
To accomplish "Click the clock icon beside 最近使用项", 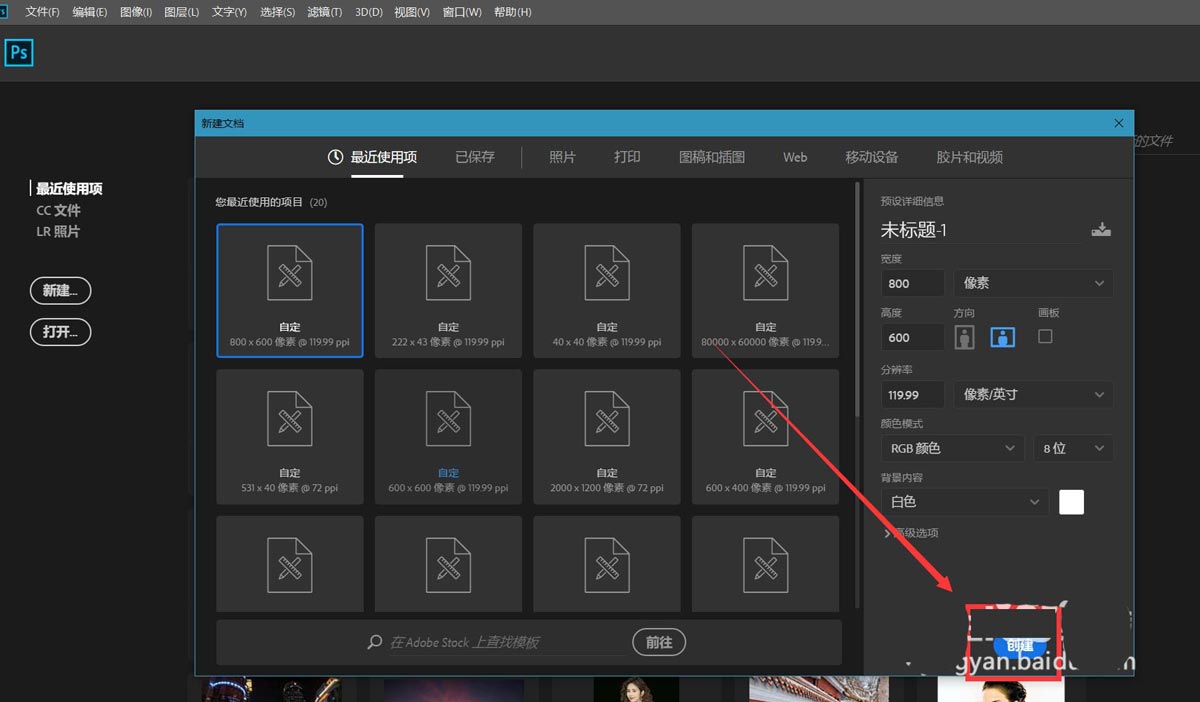I will click(334, 157).
